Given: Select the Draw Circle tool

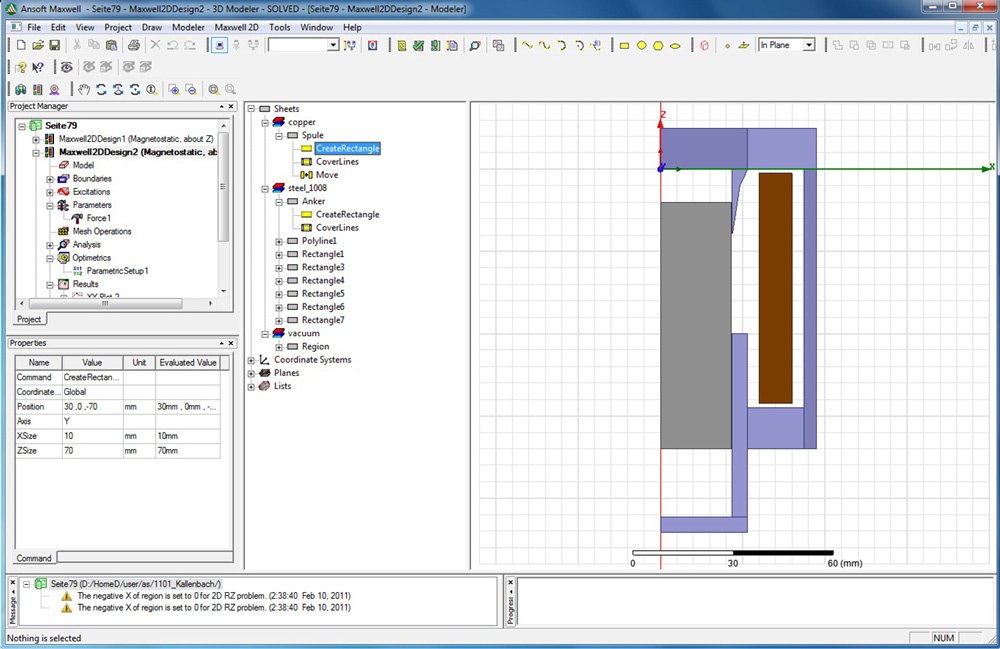Looking at the screenshot, I should coord(641,45).
